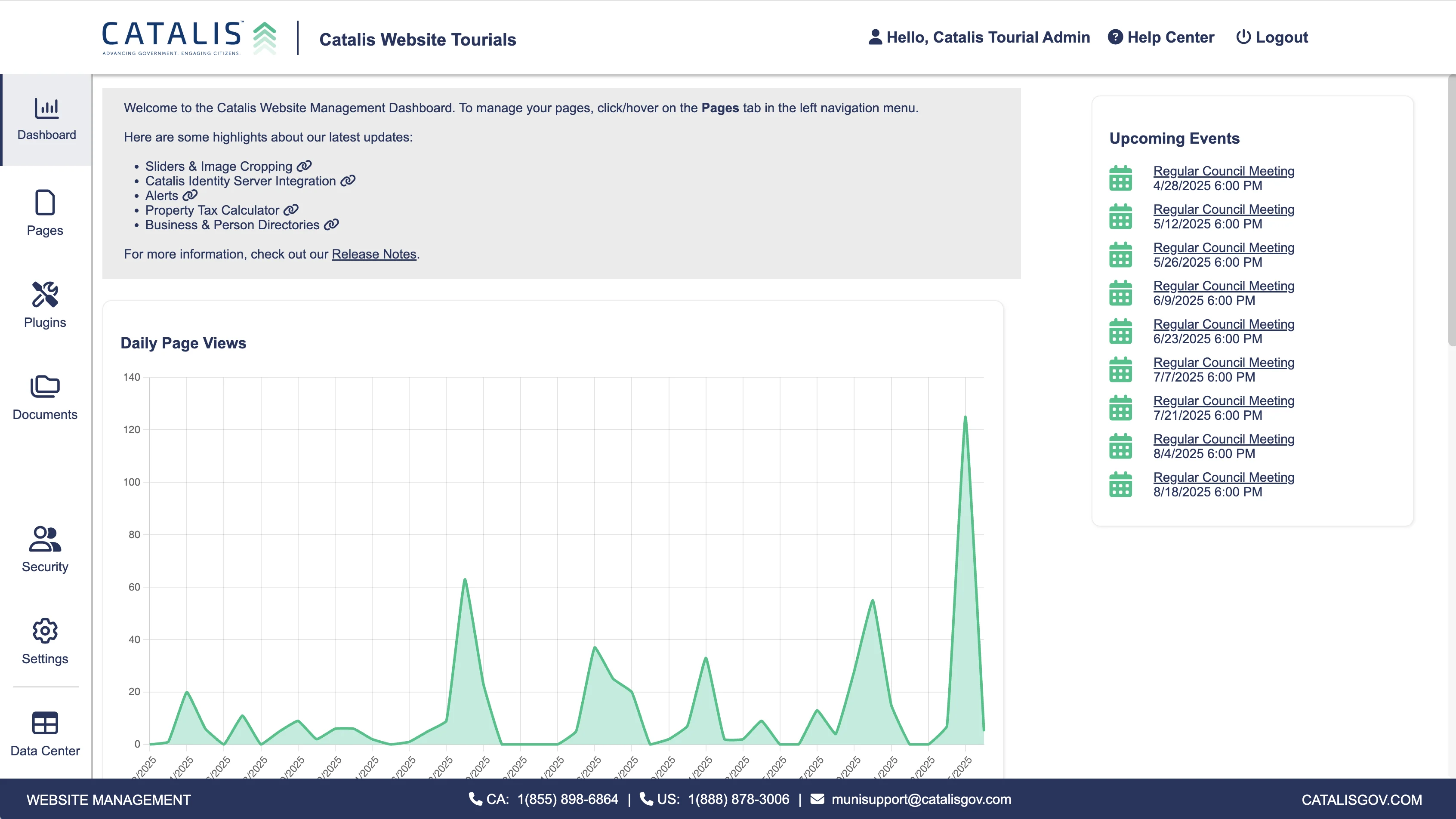
Task: Click the US phone icon in footer
Action: click(x=646, y=799)
